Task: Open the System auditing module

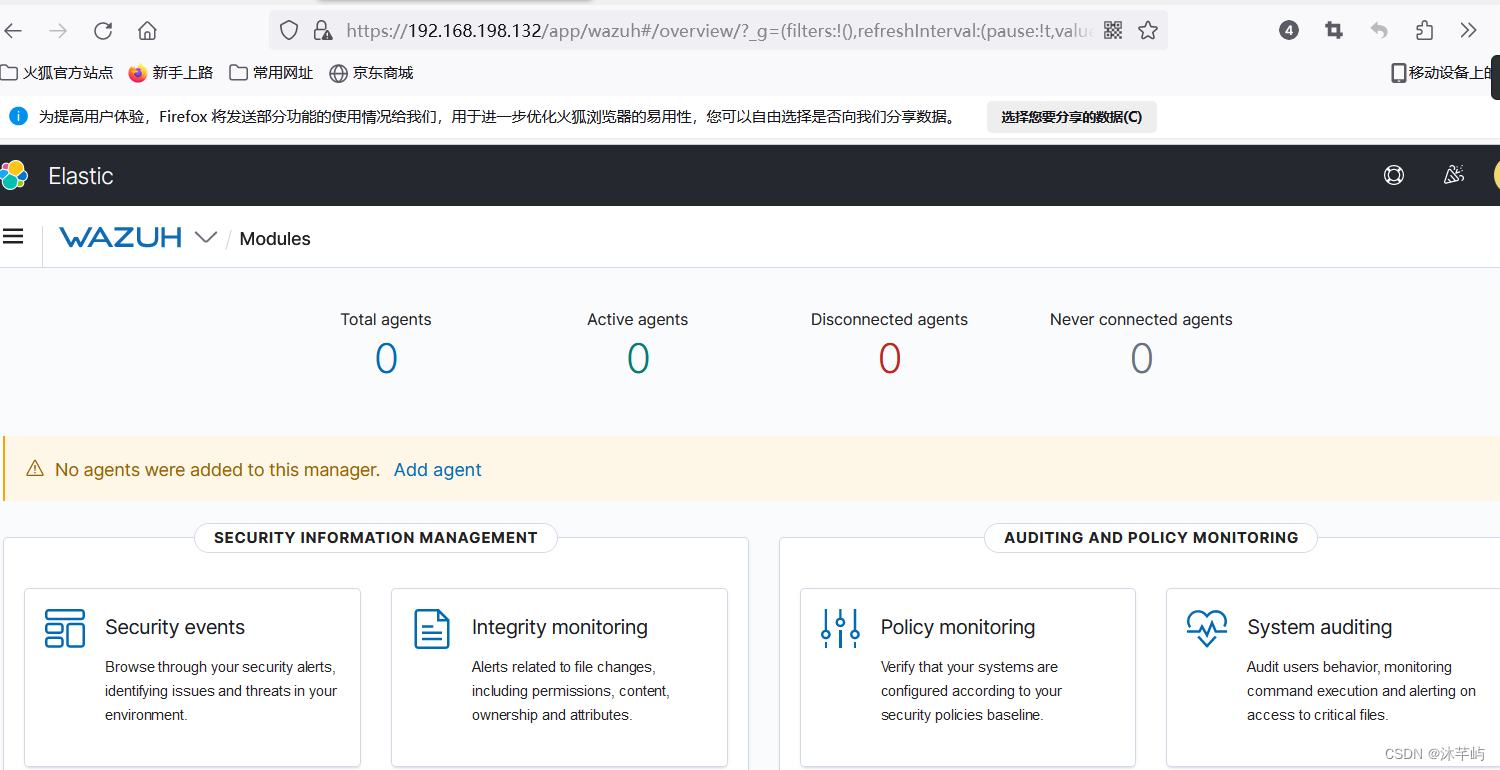Action: click(1320, 627)
